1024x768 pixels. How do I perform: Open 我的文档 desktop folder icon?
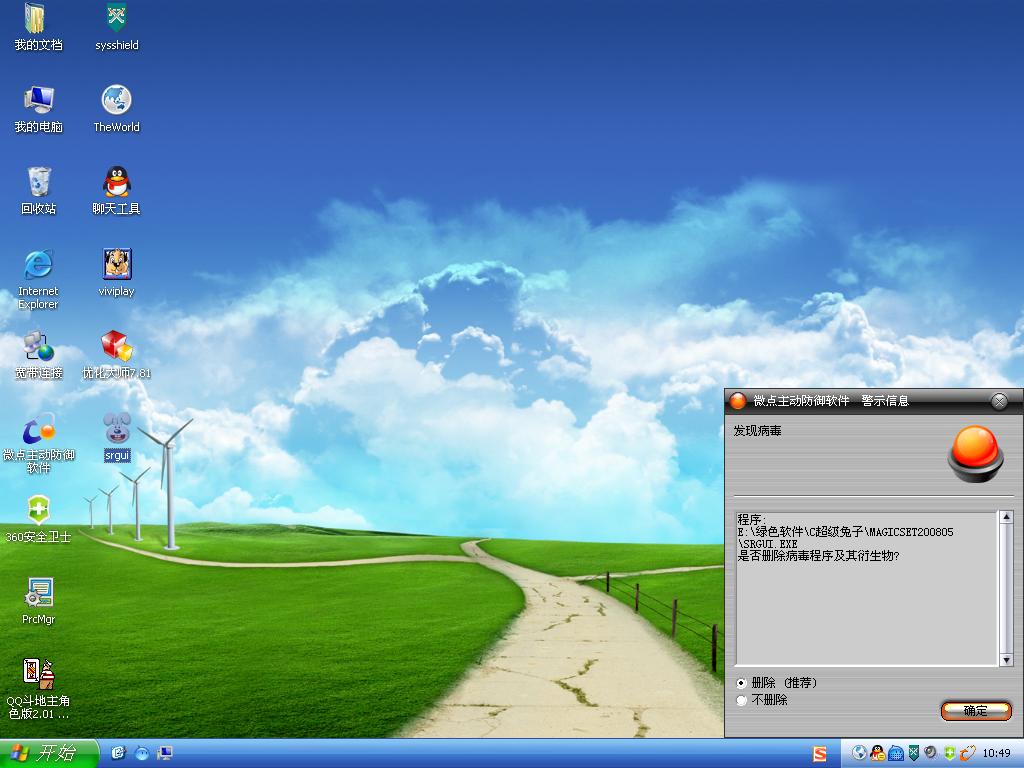[38, 20]
